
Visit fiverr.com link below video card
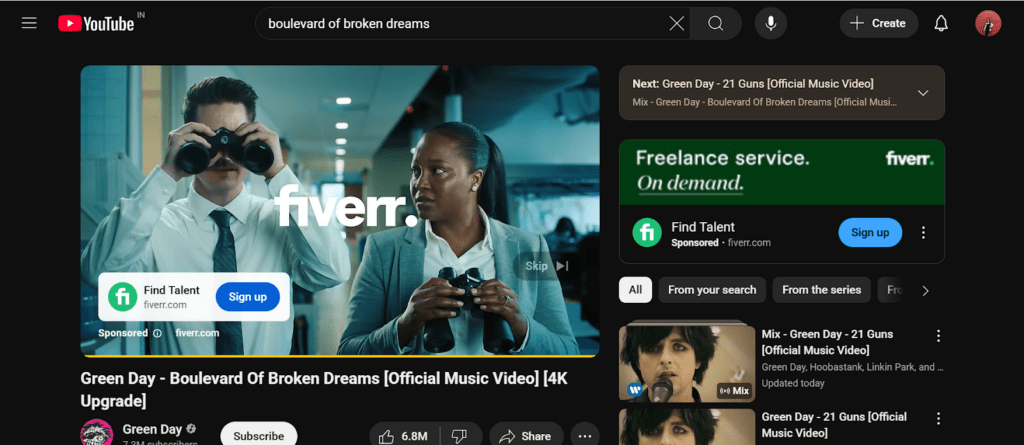pos(197,333)
